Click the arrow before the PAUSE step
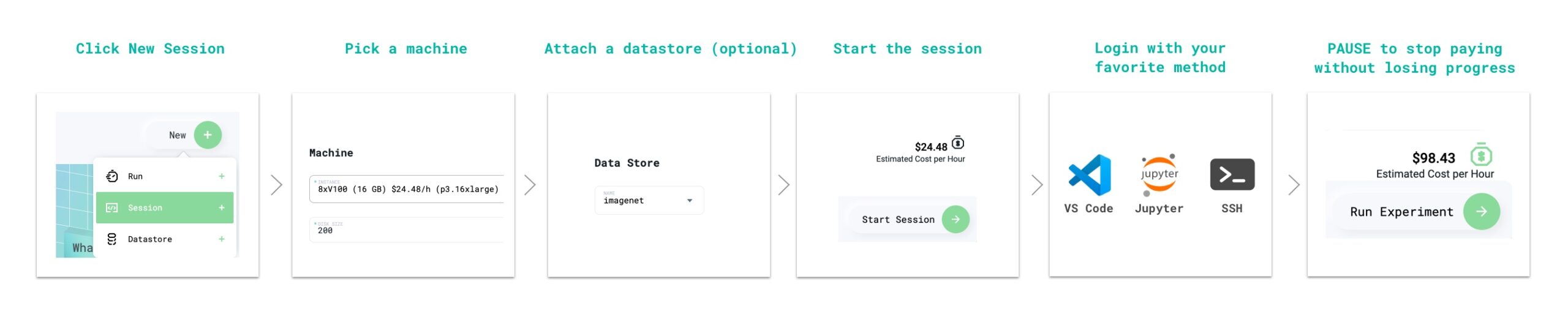This screenshot has height=331, width=1568. pos(1293,185)
